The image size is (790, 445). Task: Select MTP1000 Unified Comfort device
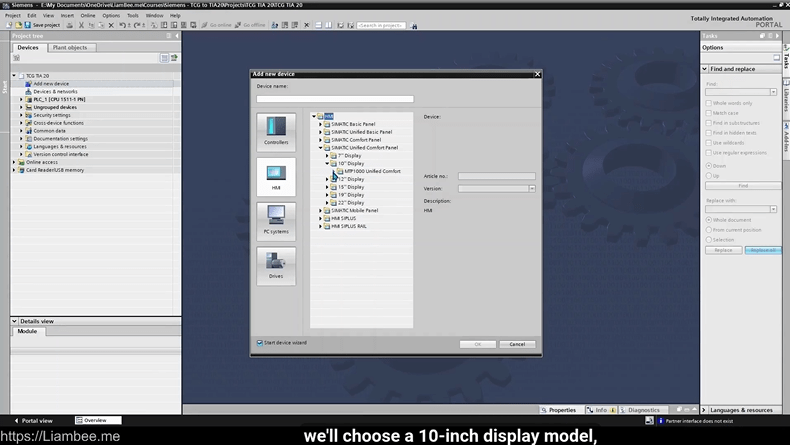(x=371, y=171)
